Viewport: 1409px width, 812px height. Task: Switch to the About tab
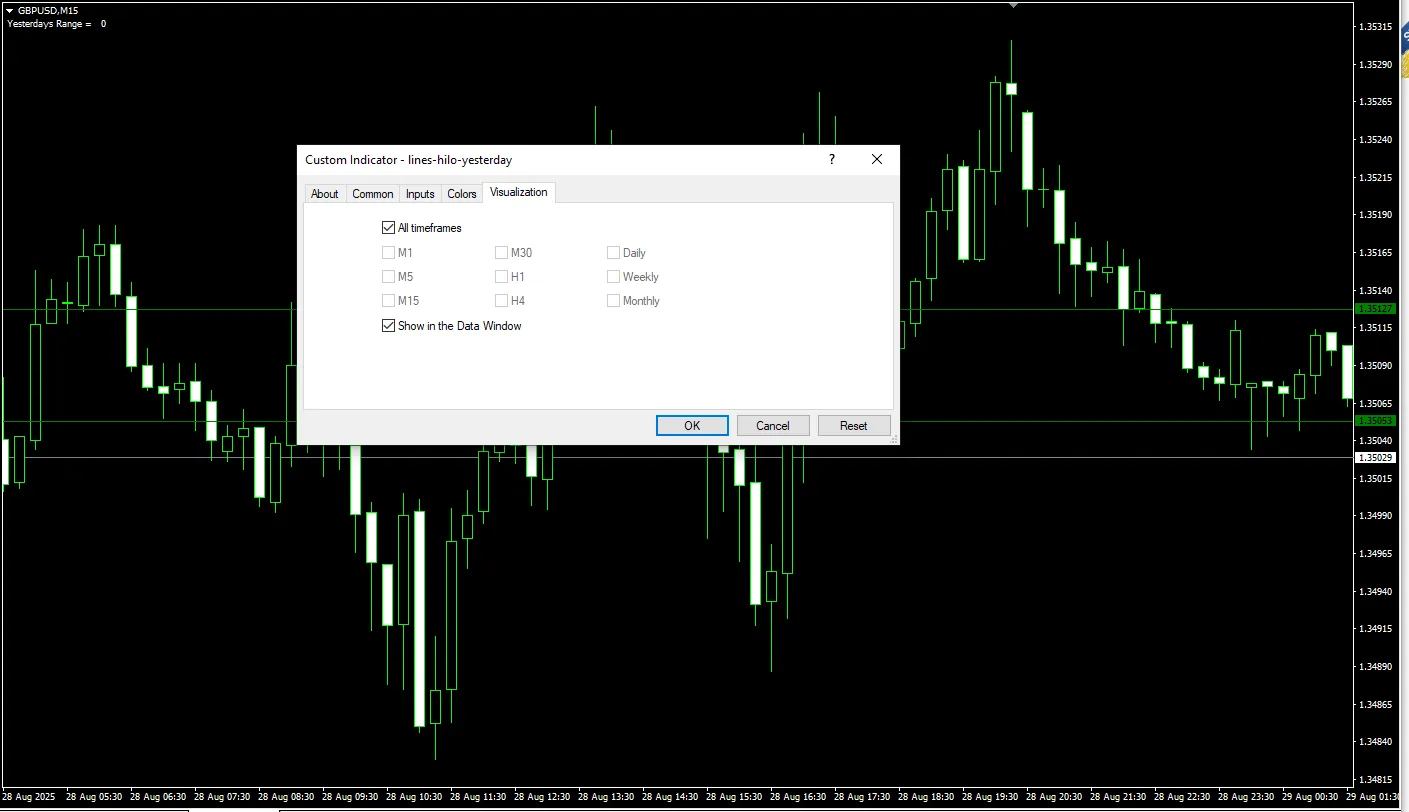(x=324, y=194)
